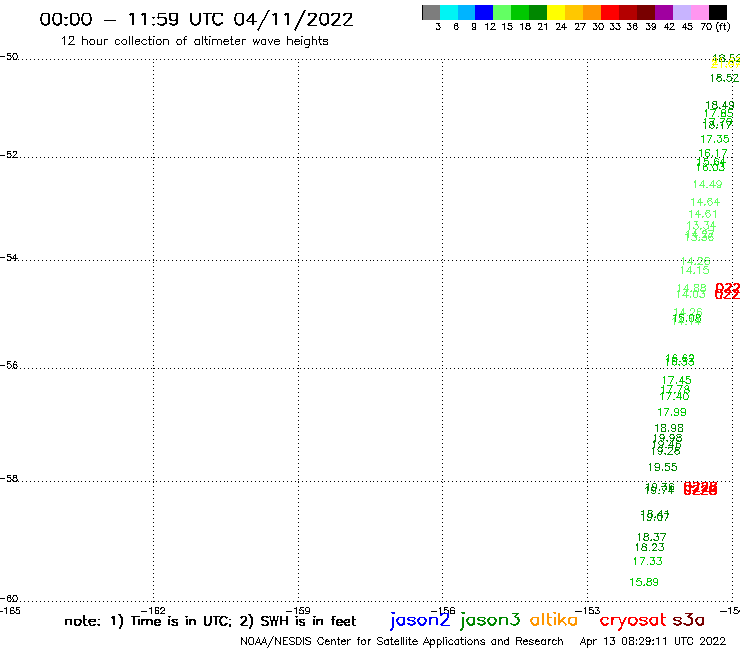This screenshot has width=740, height=650.
Task: Click the longitude axis label -159
Action: [298, 610]
